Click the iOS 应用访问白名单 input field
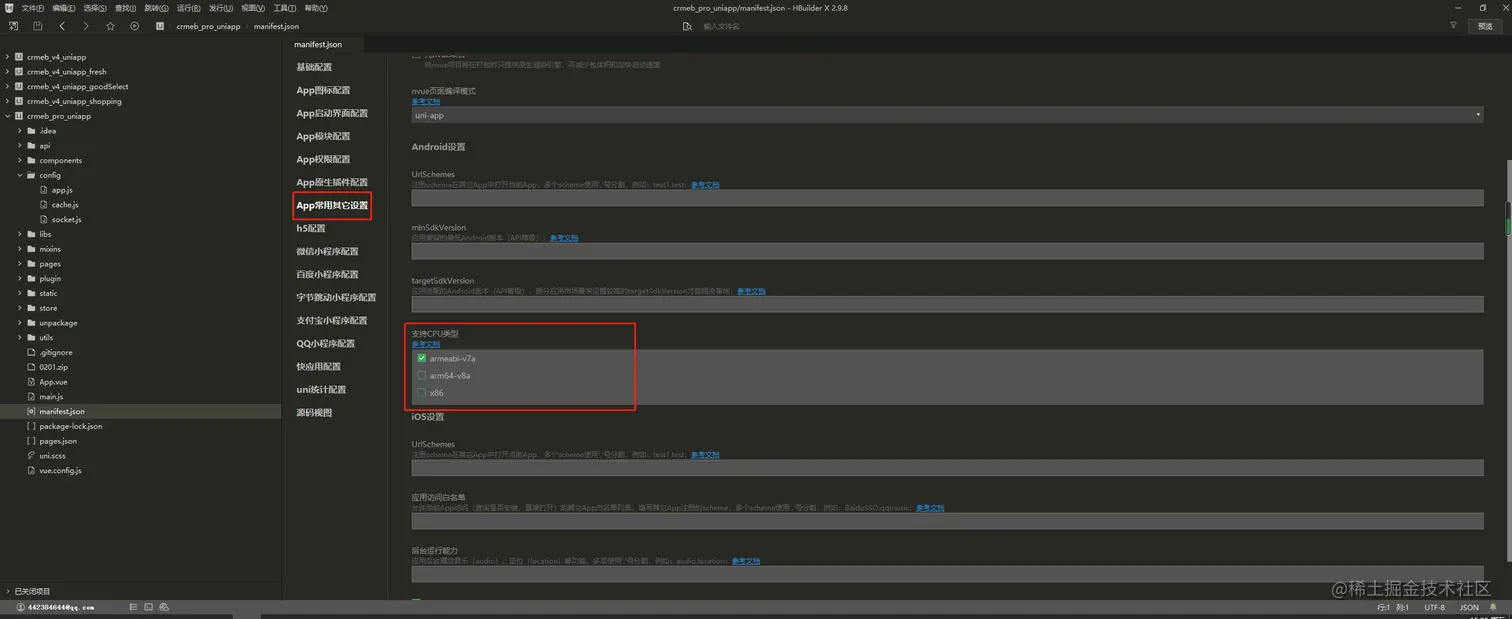 tap(947, 521)
